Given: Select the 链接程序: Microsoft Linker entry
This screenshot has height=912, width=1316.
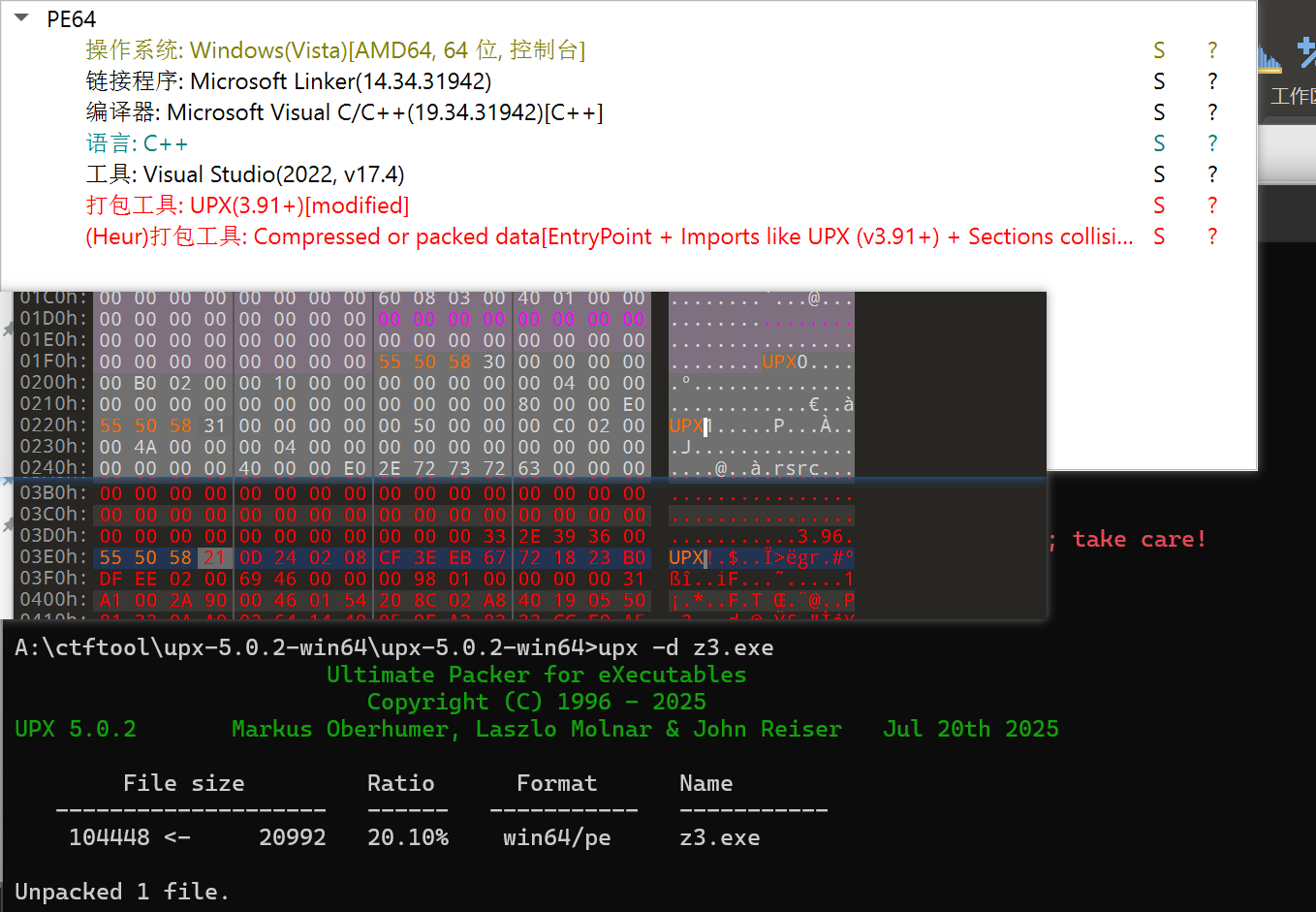Looking at the screenshot, I should click(288, 81).
